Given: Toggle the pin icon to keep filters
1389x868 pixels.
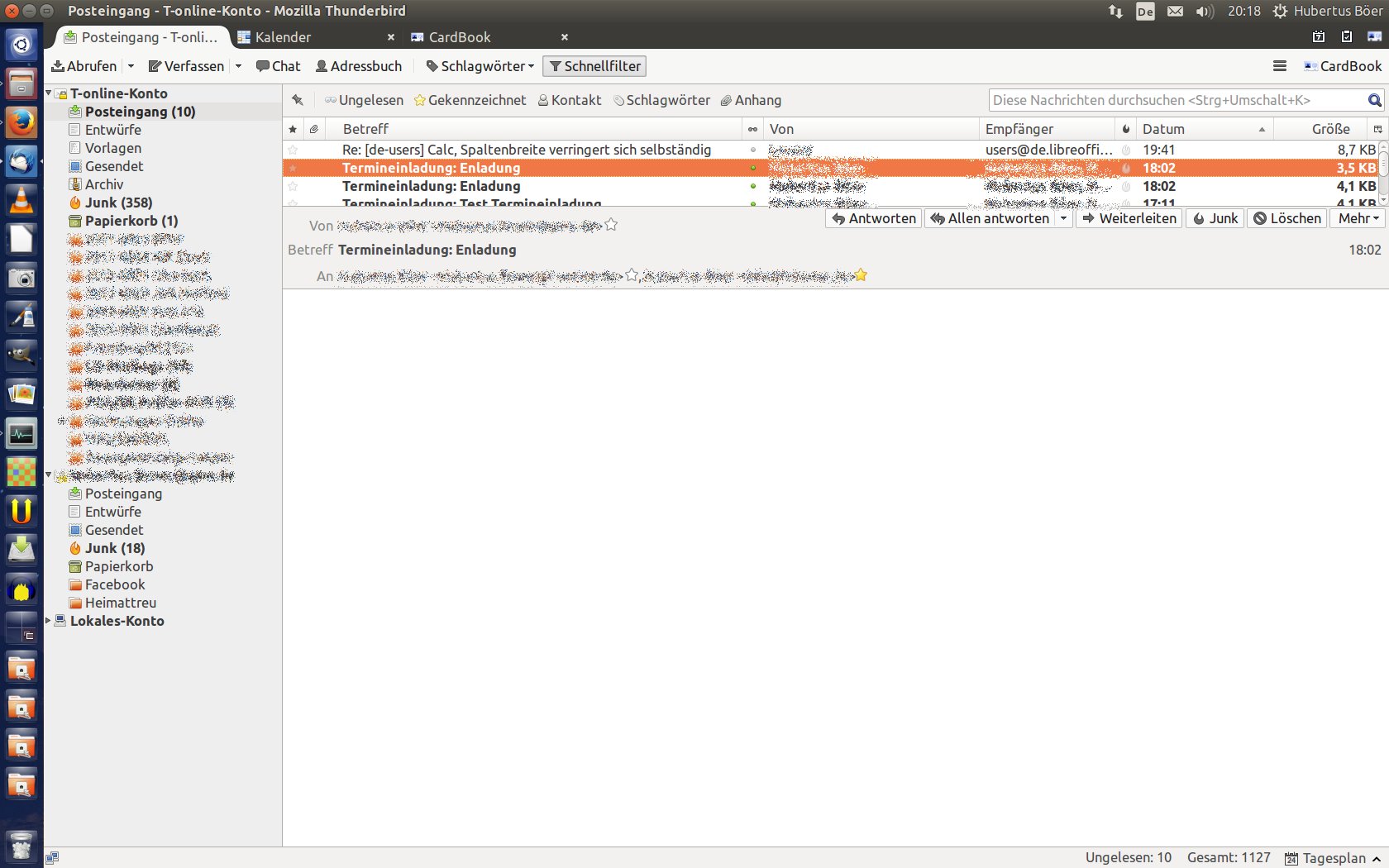Looking at the screenshot, I should [x=298, y=100].
